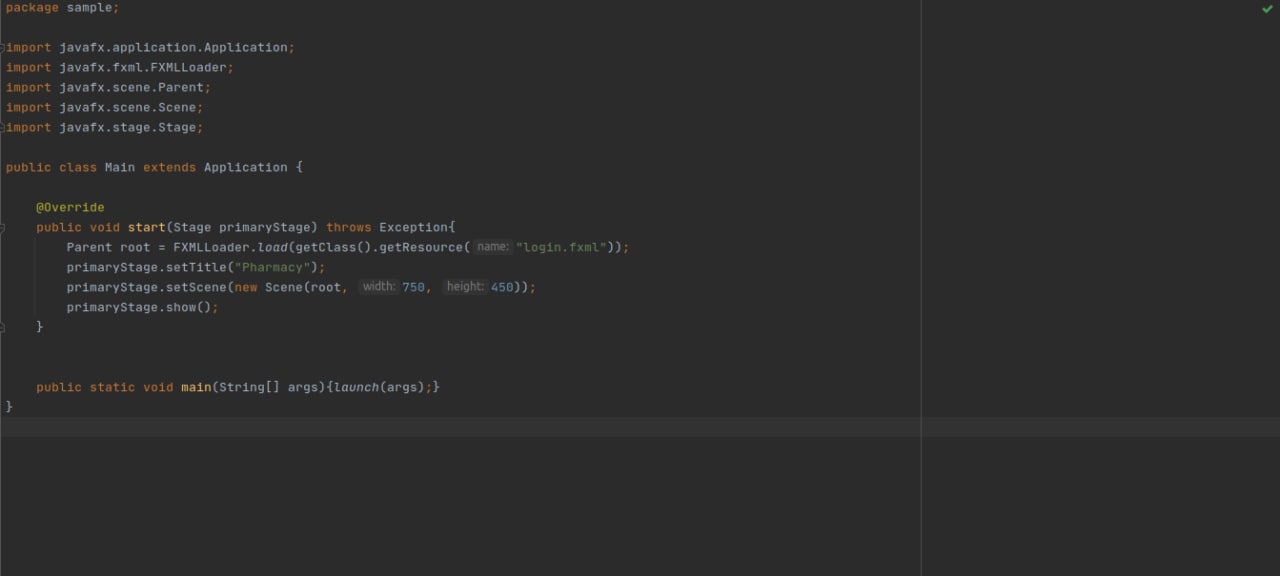
Task: Click the "name:" parameter hint
Action: pyautogui.click(x=493, y=247)
